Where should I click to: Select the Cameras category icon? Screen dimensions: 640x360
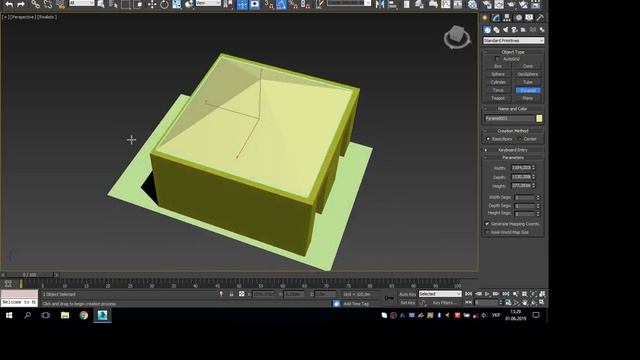[x=514, y=30]
